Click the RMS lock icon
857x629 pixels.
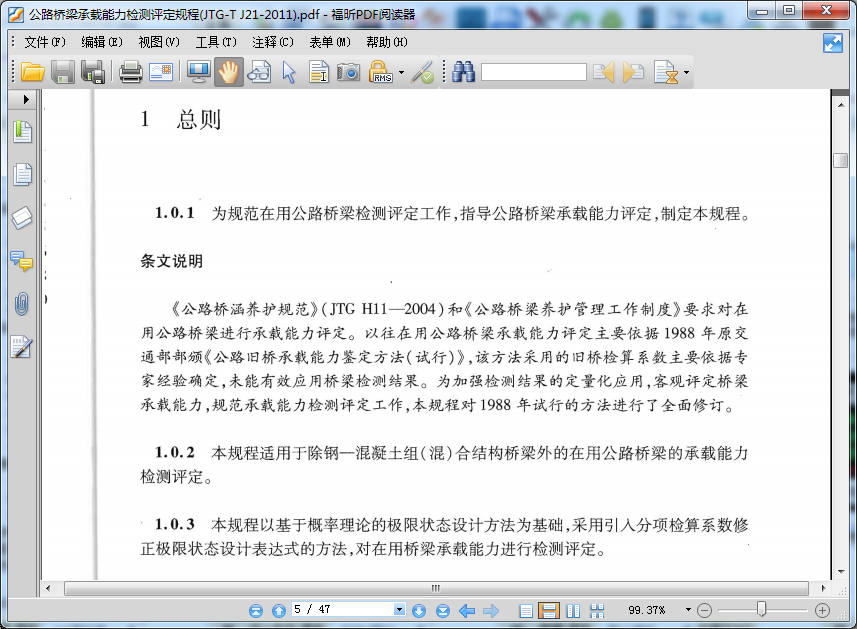pos(380,72)
